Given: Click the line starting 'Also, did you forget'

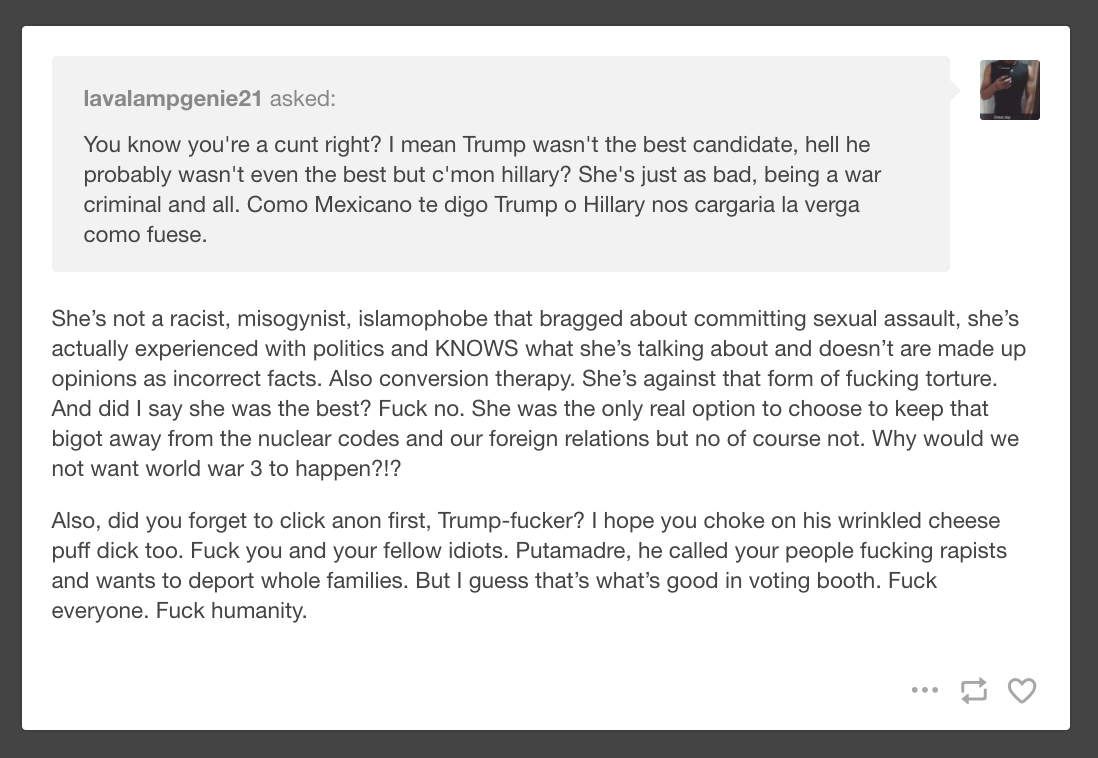Looking at the screenshot, I should click(526, 521).
